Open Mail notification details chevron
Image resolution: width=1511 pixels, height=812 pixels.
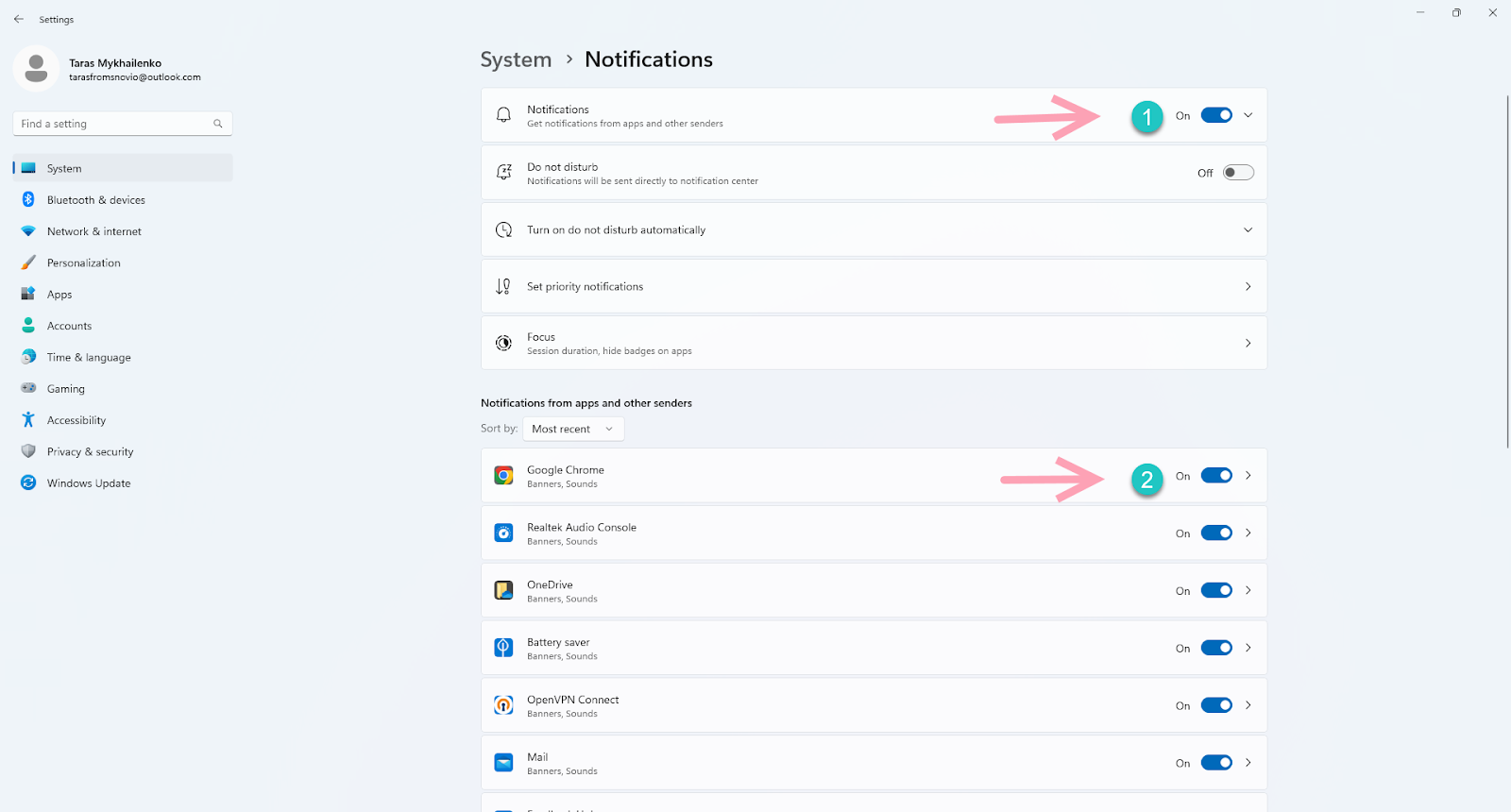(1248, 763)
